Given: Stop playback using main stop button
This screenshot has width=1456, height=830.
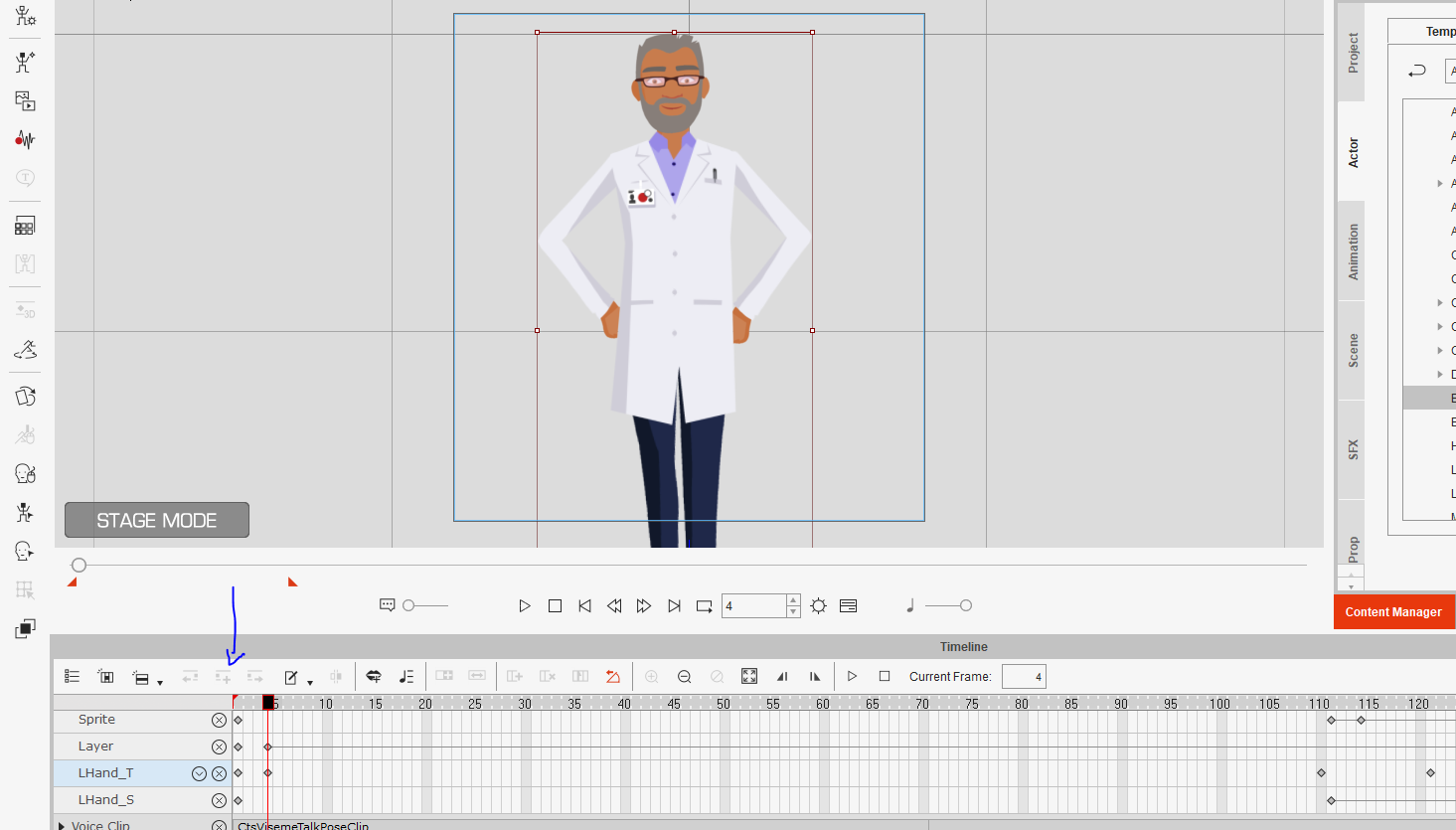Looking at the screenshot, I should [555, 605].
